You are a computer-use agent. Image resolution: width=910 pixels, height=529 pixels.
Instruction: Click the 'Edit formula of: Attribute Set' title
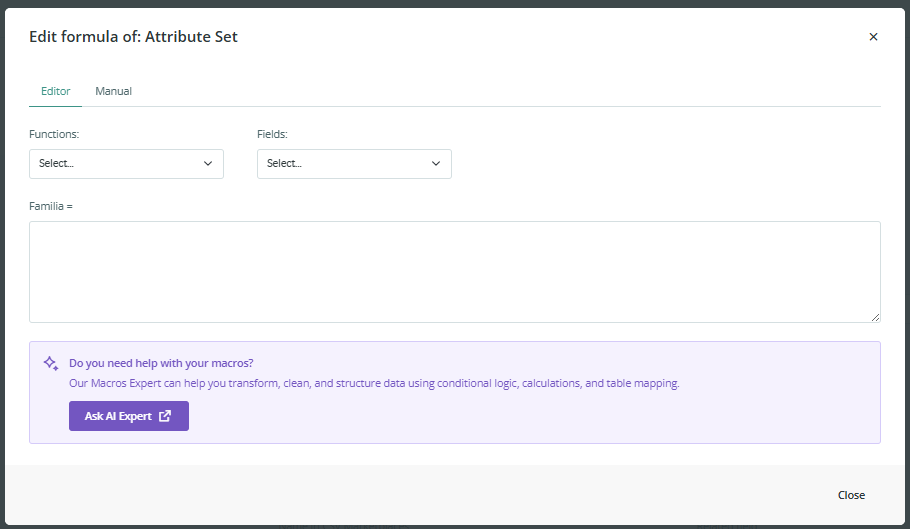click(x=133, y=37)
